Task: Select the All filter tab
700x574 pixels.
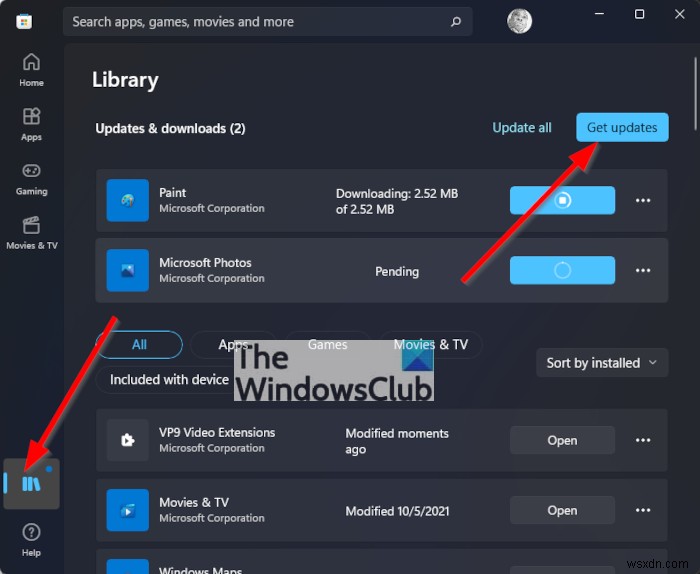Action: (139, 345)
